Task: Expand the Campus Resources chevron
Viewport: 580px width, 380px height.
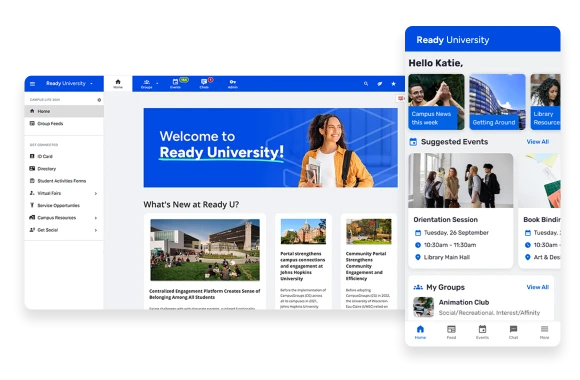Action: pos(96,218)
